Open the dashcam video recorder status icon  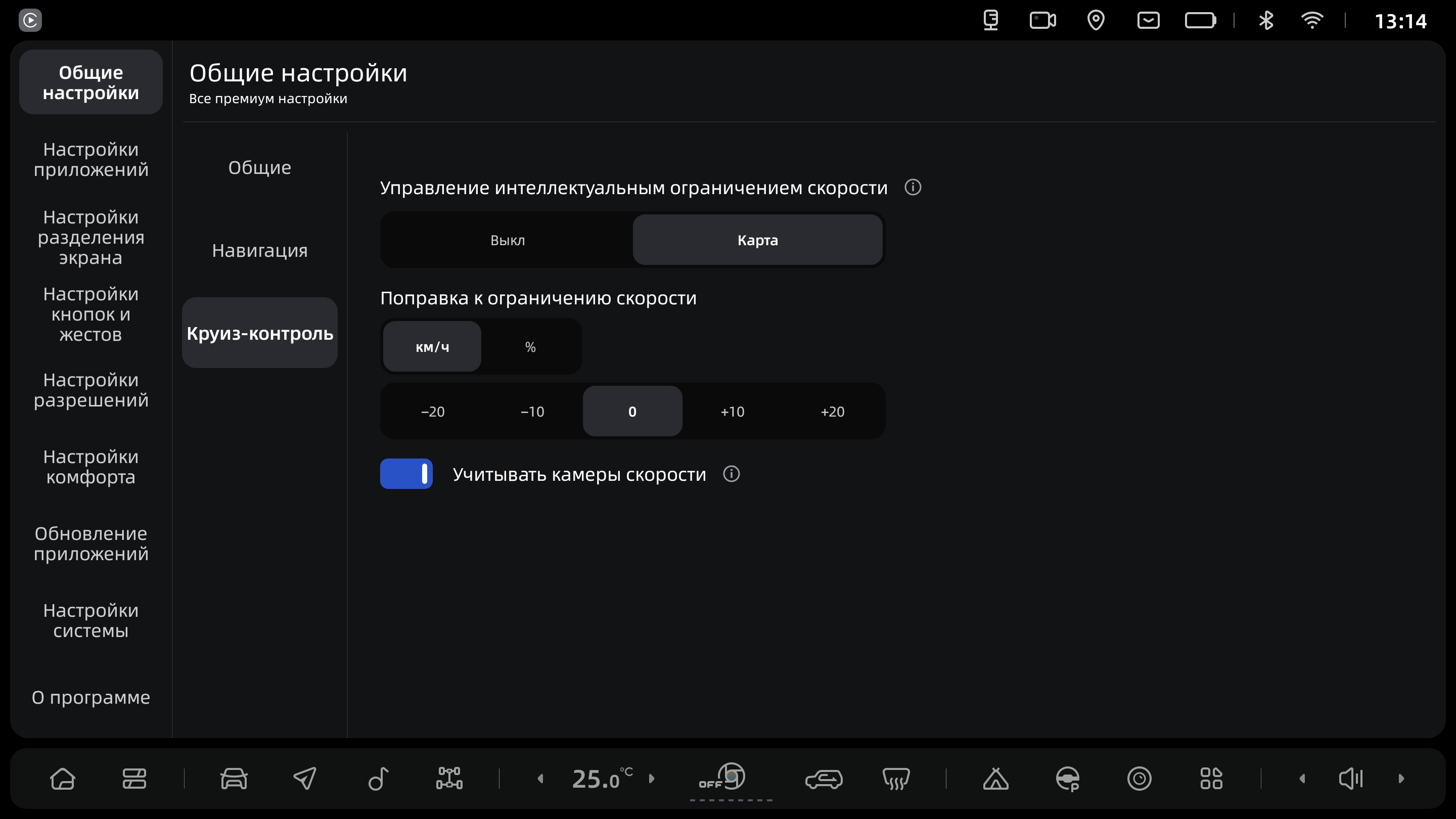click(1043, 20)
